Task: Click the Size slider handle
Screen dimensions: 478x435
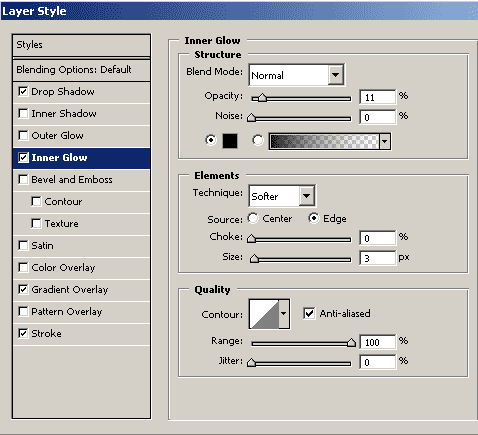Action: [x=254, y=259]
